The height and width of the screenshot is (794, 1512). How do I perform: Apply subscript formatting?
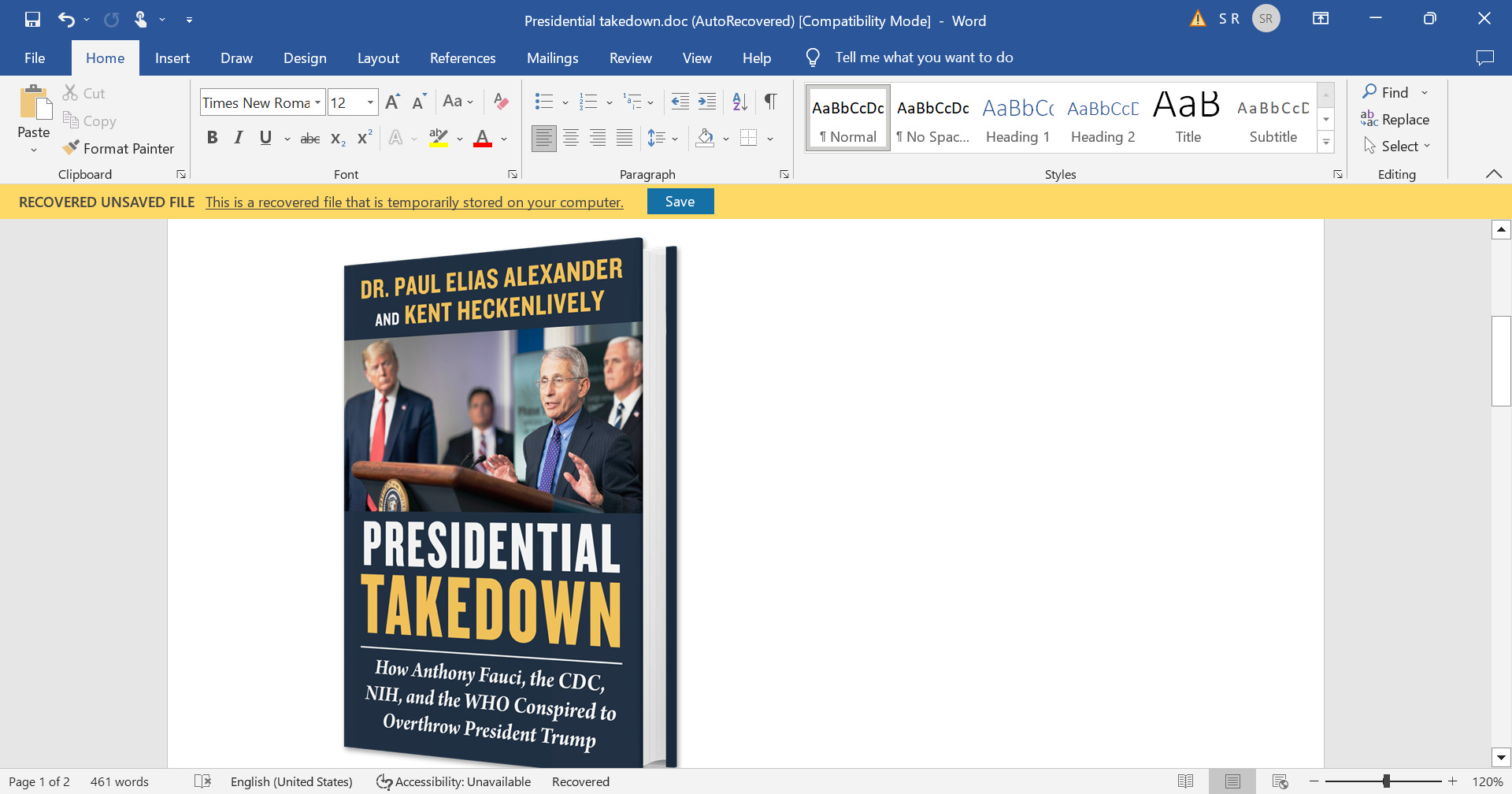point(338,139)
